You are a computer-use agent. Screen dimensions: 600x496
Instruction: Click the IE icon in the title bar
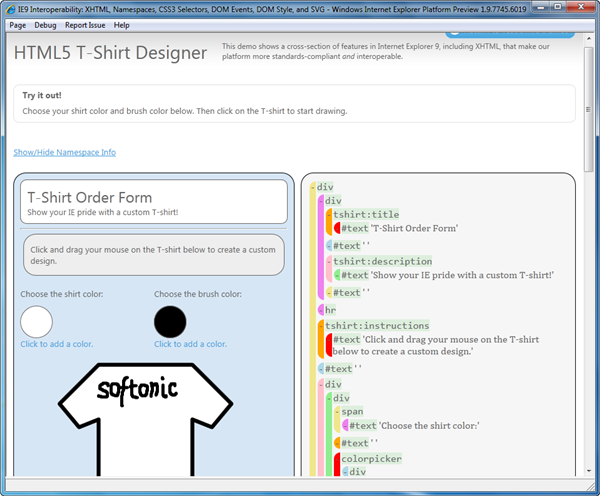coord(9,8)
